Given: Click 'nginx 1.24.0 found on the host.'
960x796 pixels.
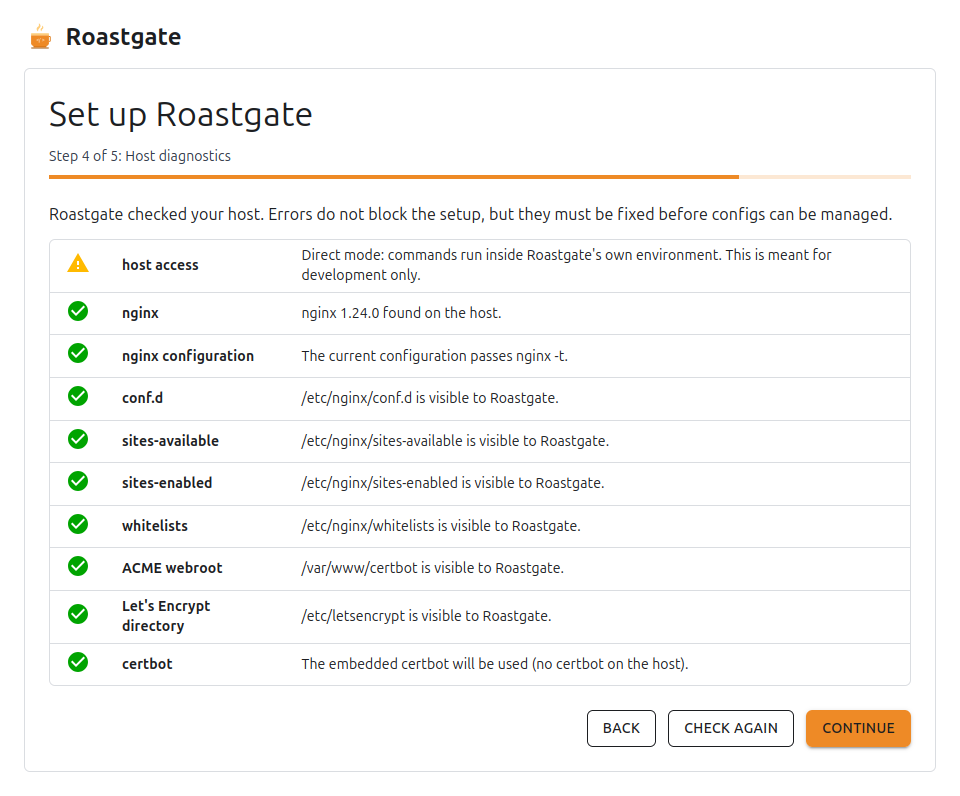Looking at the screenshot, I should [x=401, y=313].
